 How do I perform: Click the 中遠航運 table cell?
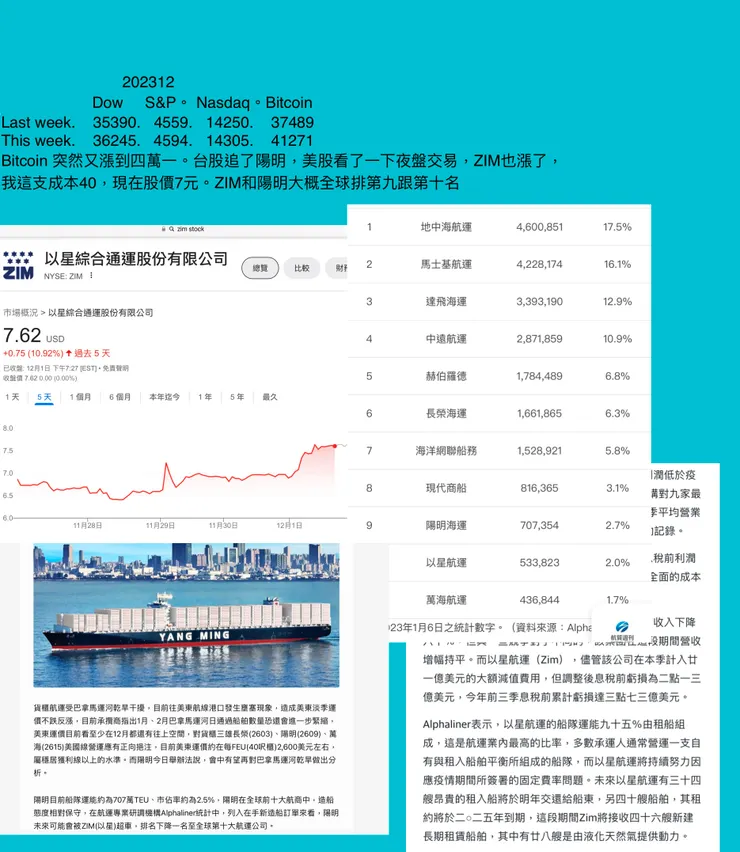(446, 339)
